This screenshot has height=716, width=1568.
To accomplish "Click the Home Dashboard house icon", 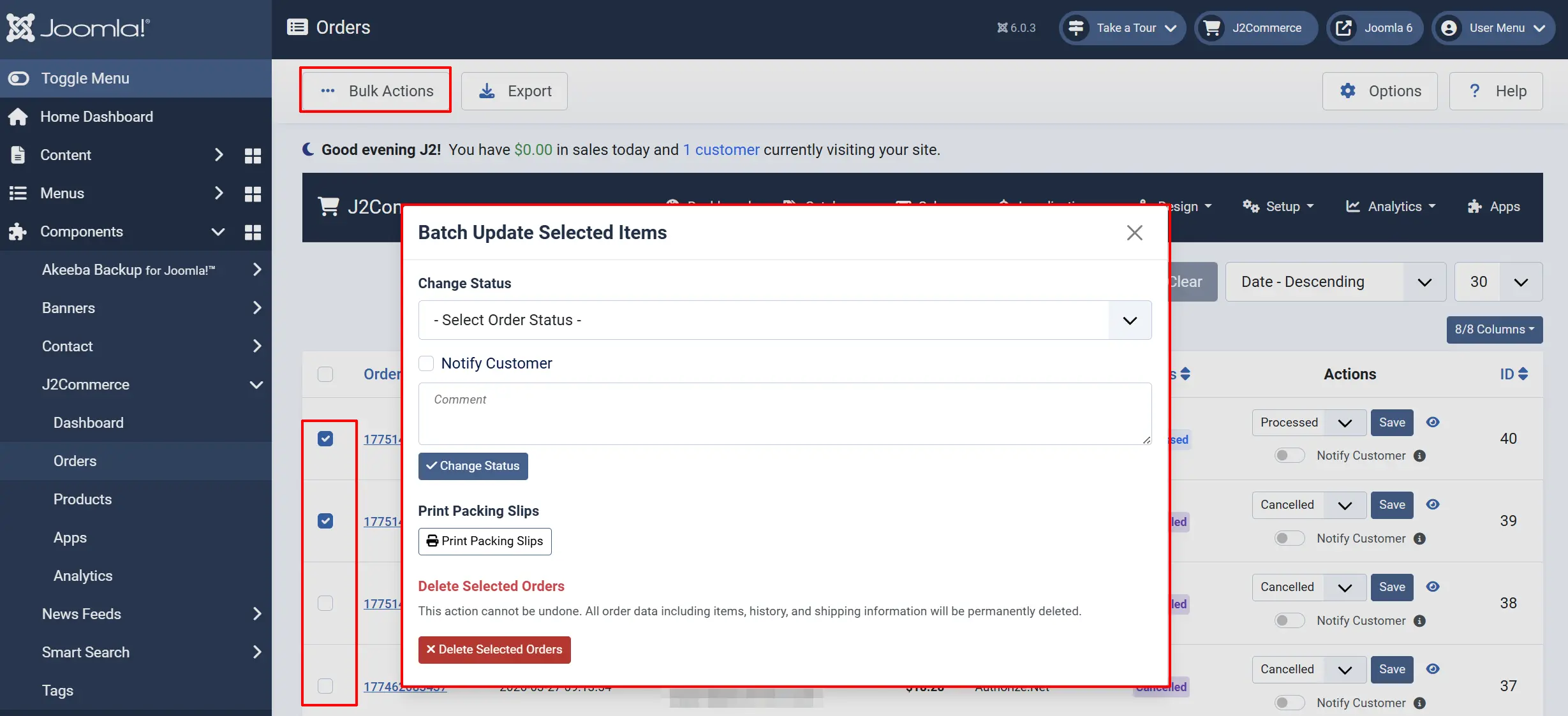I will (x=18, y=117).
